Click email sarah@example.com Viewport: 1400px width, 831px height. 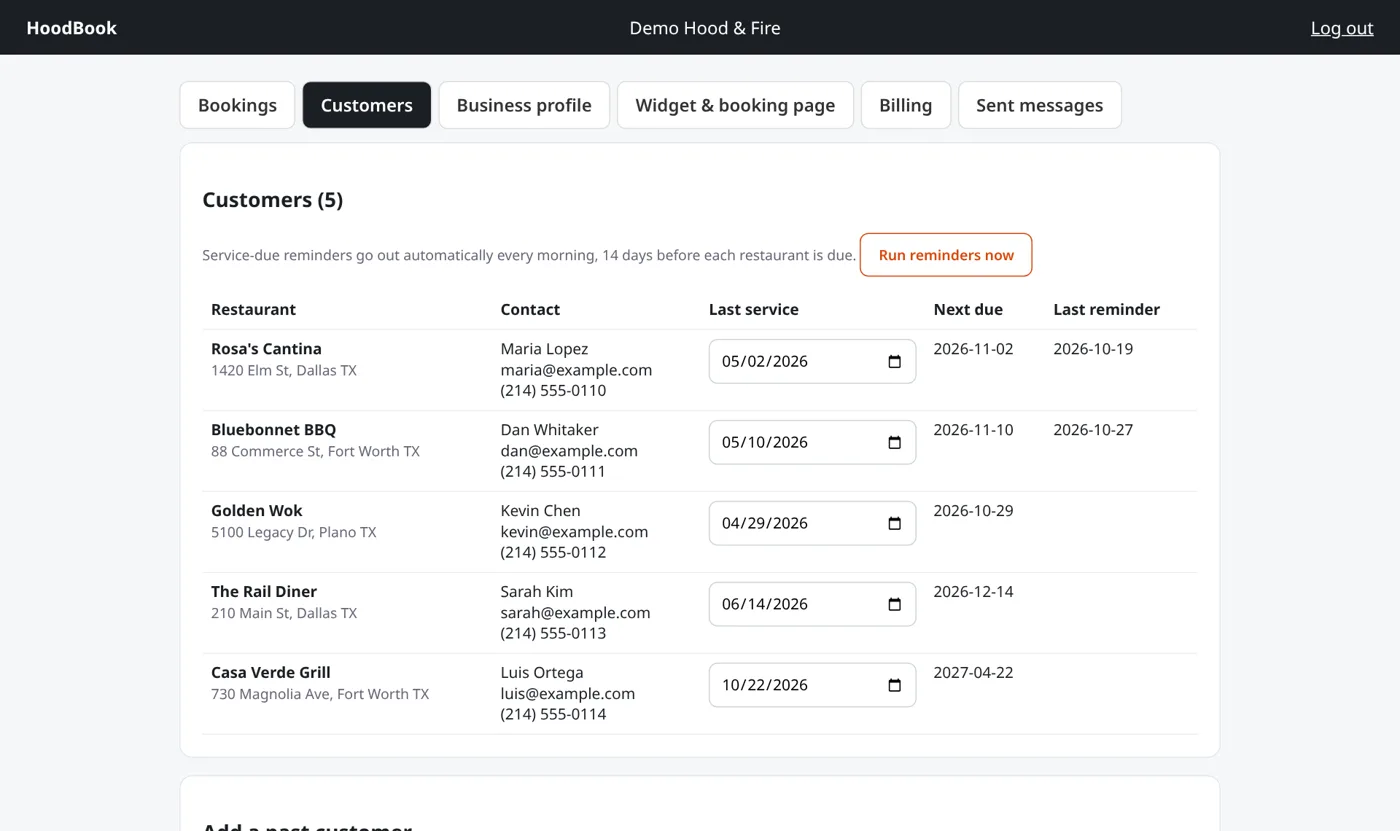click(575, 613)
